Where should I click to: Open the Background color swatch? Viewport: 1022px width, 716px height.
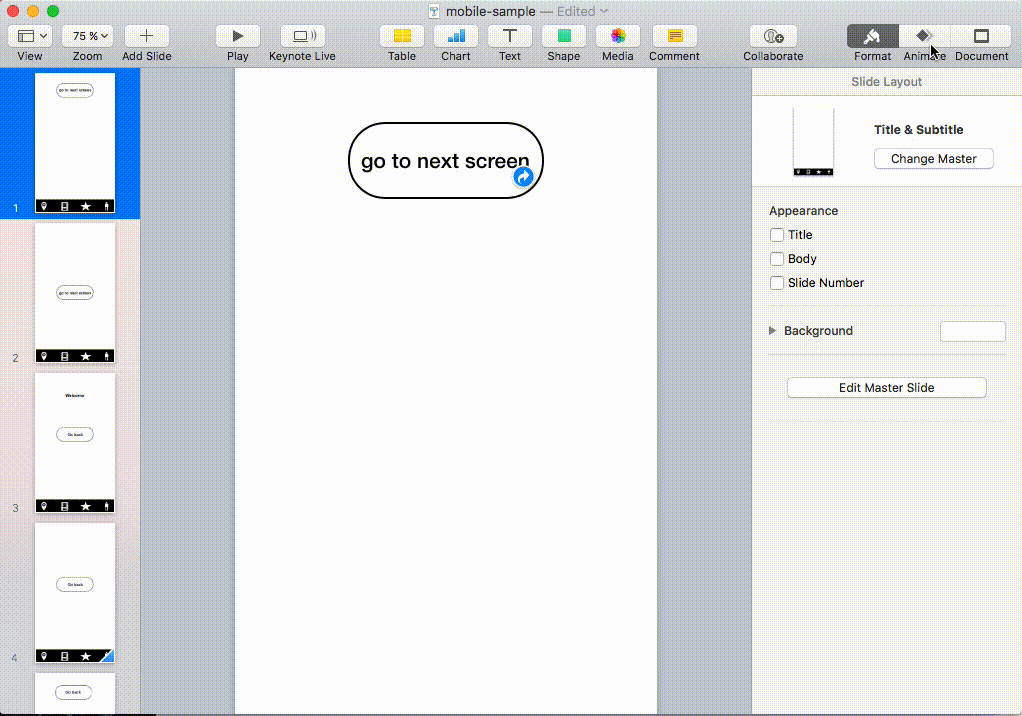pyautogui.click(x=972, y=332)
